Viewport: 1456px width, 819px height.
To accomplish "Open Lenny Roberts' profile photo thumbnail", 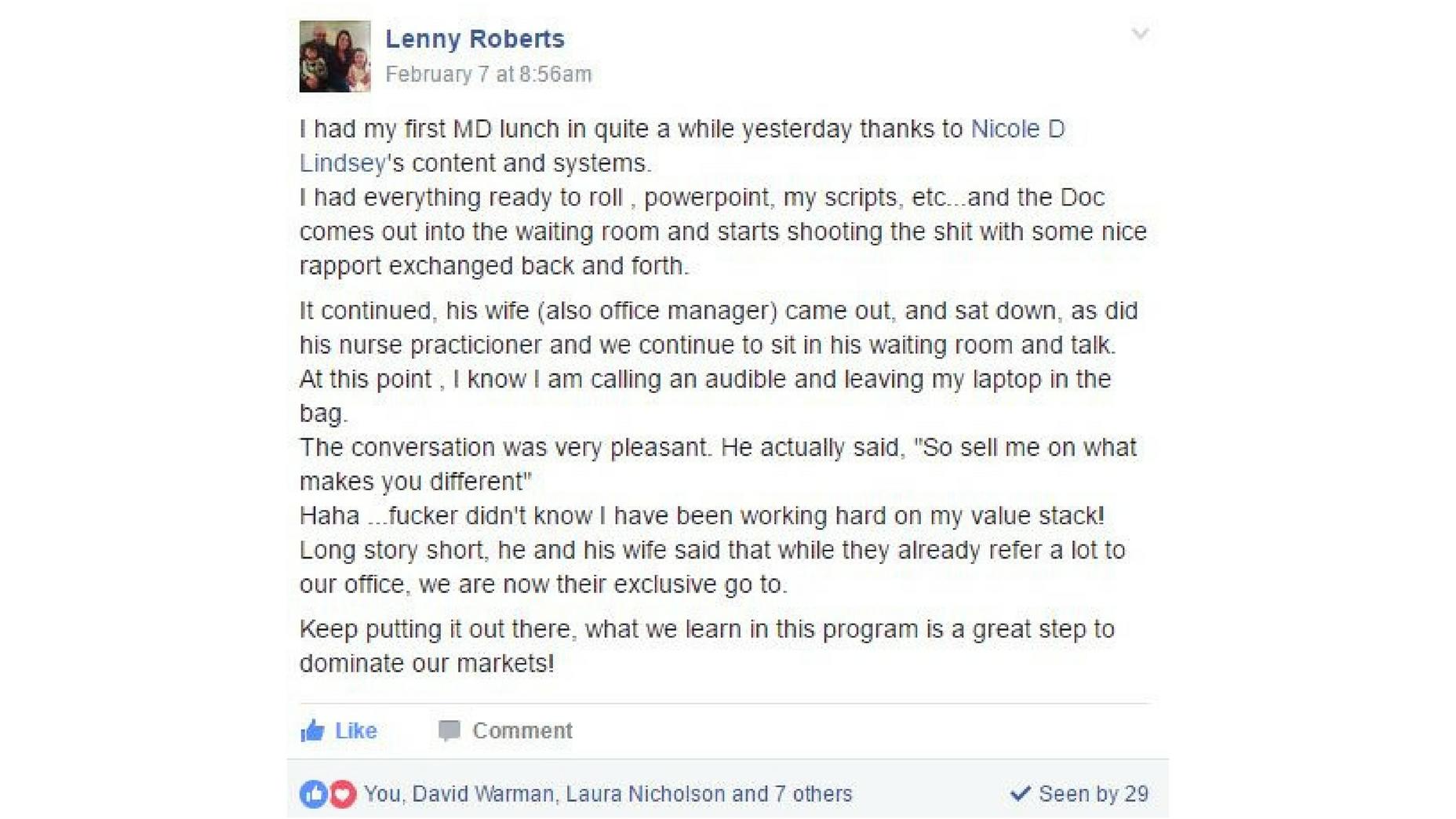I will coord(335,56).
